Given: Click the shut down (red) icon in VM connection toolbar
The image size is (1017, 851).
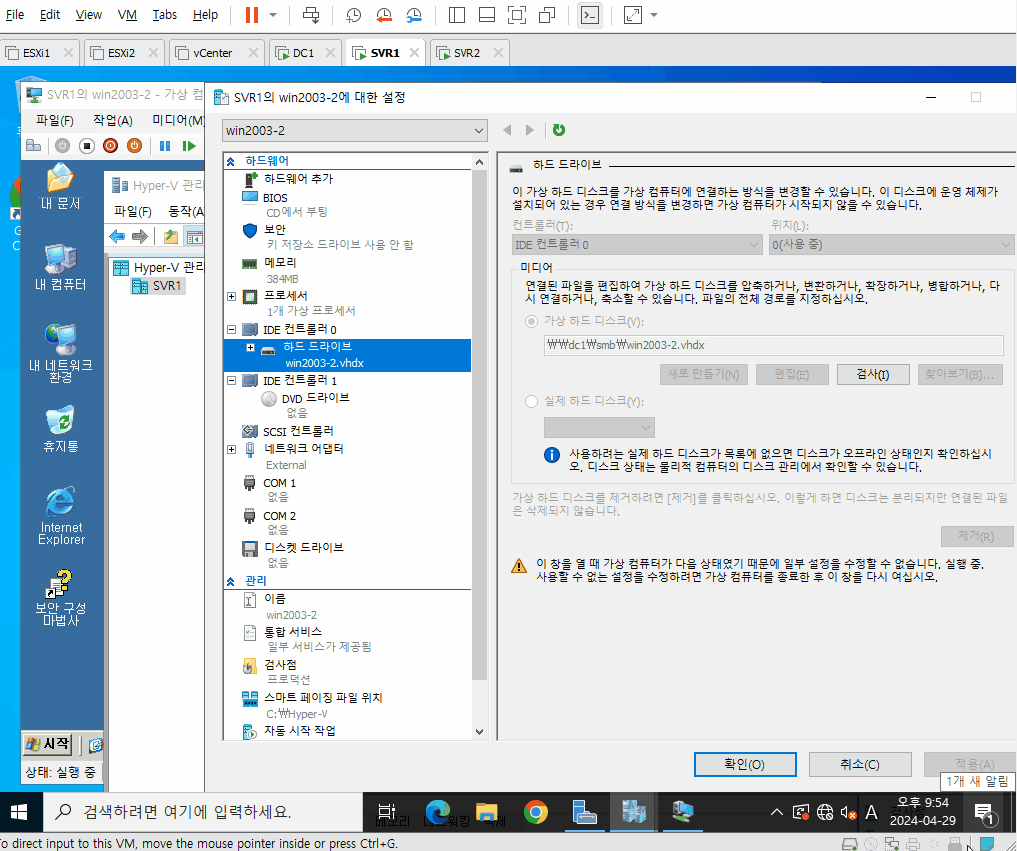Looking at the screenshot, I should click(x=110, y=146).
